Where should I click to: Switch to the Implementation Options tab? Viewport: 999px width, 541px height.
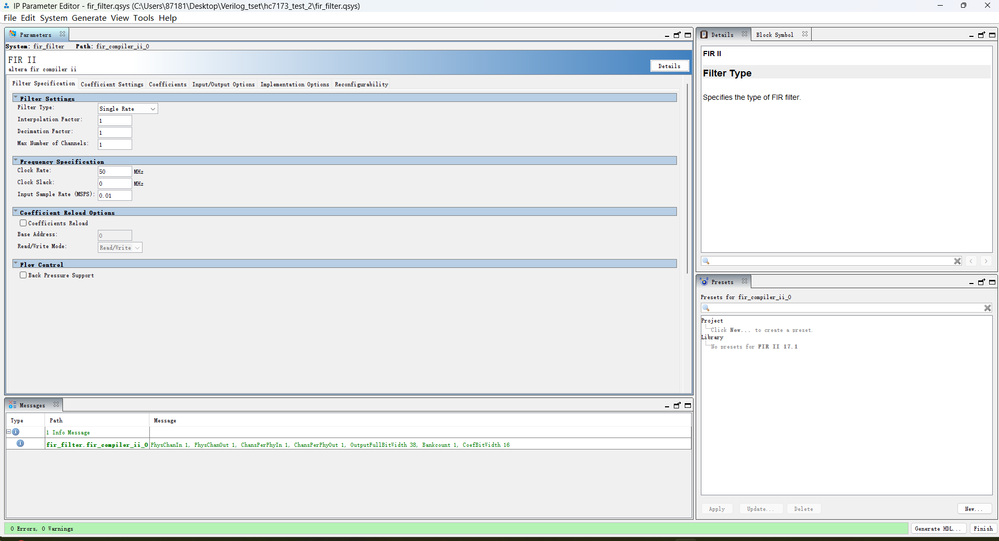295,84
